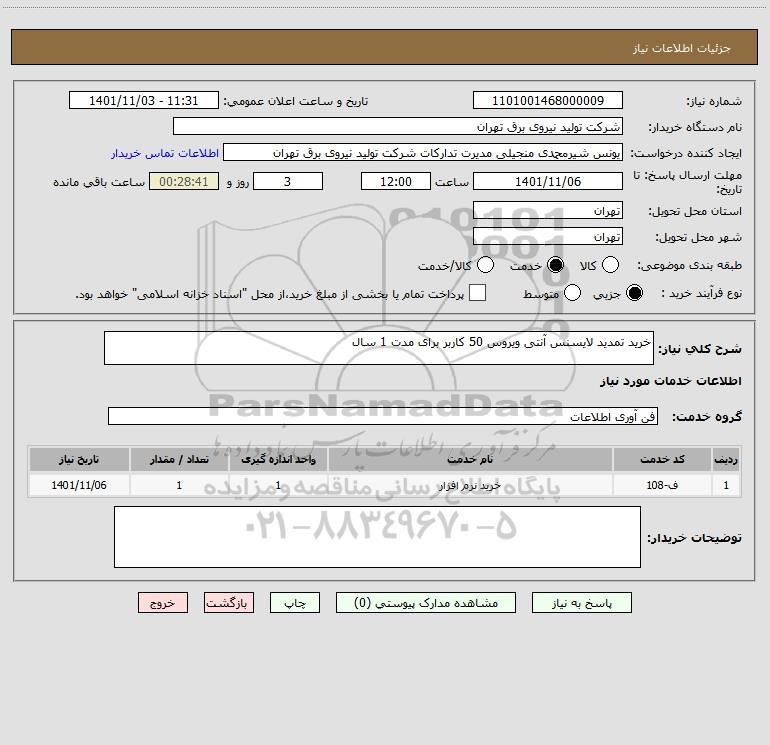This screenshot has width=770, height=745.
Task: Click the خروج exit button
Action: tap(163, 603)
